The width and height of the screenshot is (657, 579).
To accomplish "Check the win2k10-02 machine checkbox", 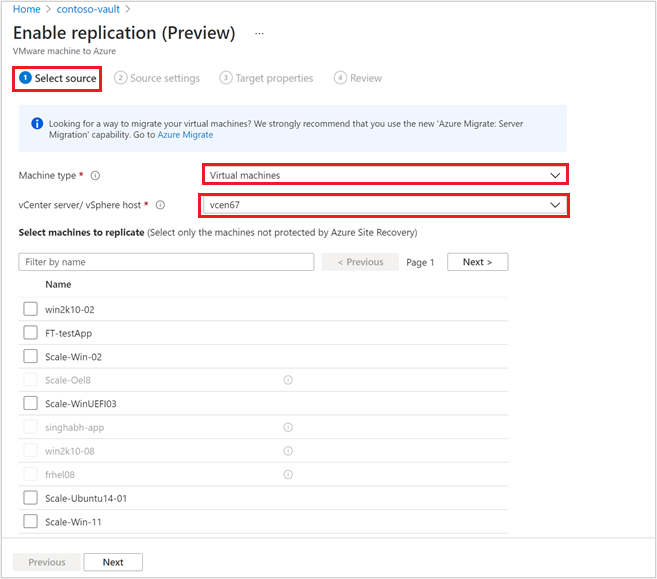I will coord(30,309).
